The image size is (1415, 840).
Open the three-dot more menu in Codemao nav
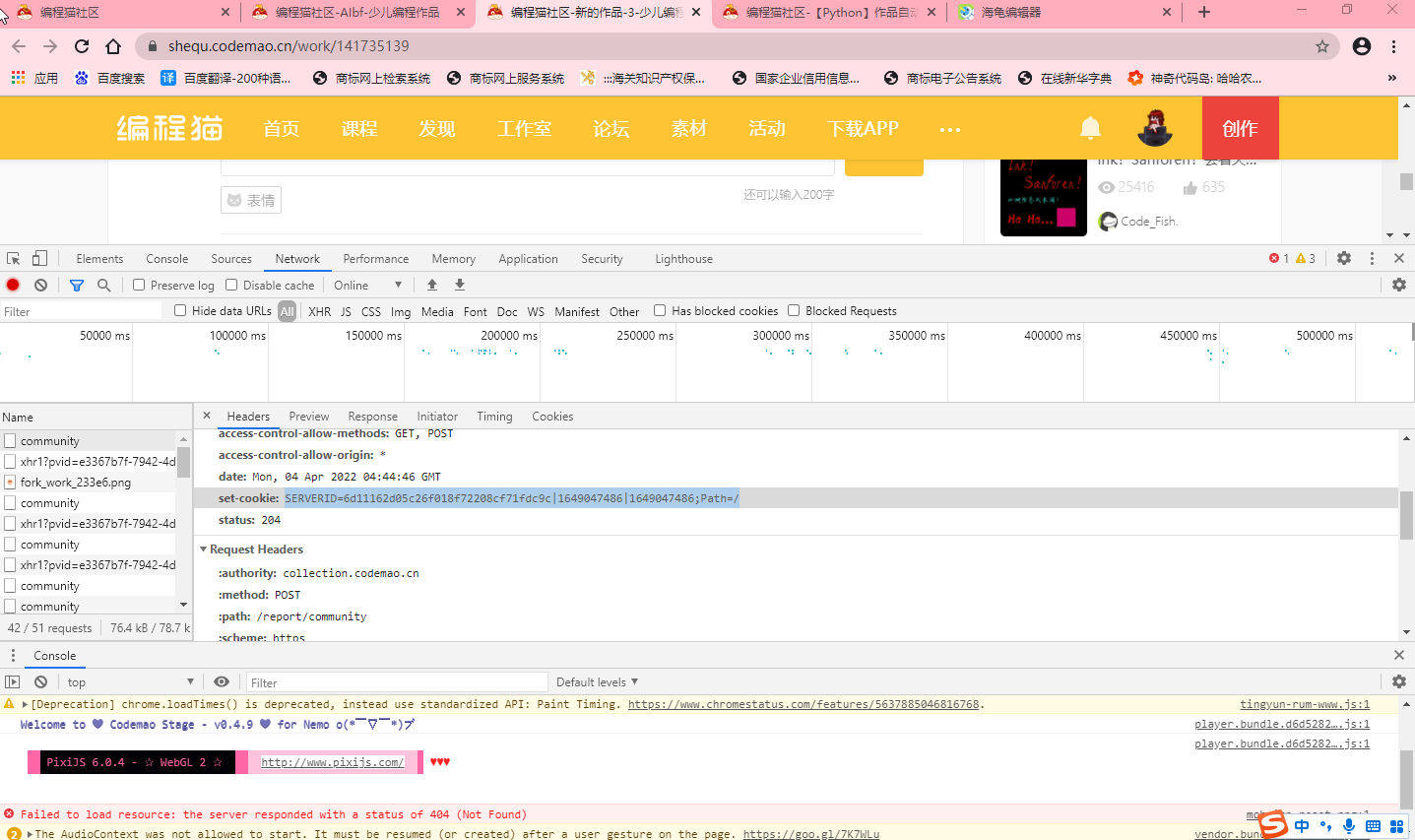coord(949,129)
